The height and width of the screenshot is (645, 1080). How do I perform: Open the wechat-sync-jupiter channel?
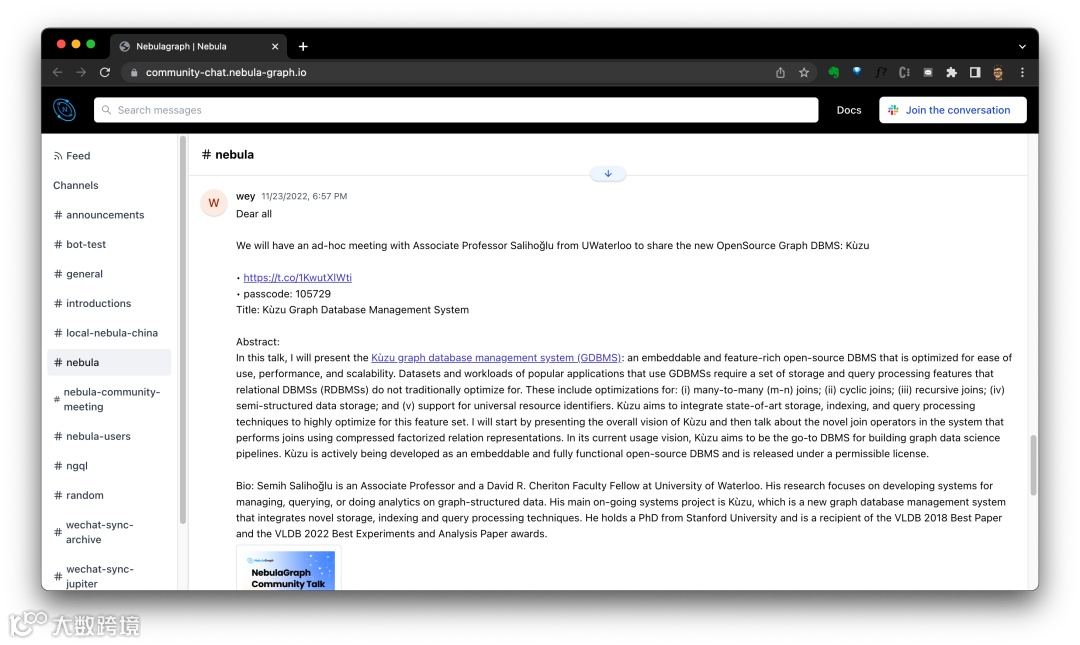click(x=109, y=576)
